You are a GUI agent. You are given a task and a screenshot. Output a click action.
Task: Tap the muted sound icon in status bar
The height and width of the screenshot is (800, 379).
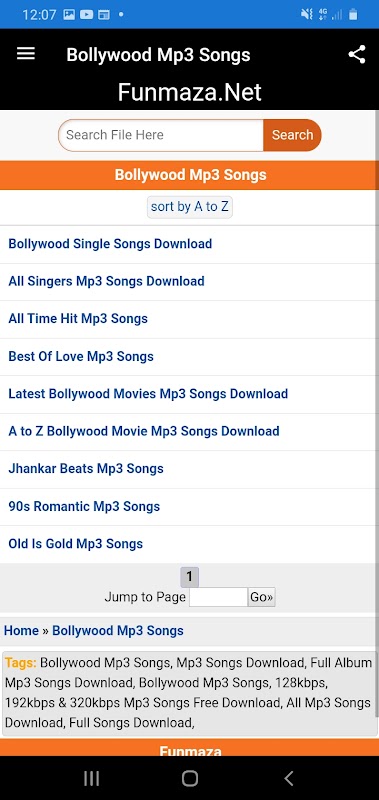point(307,14)
